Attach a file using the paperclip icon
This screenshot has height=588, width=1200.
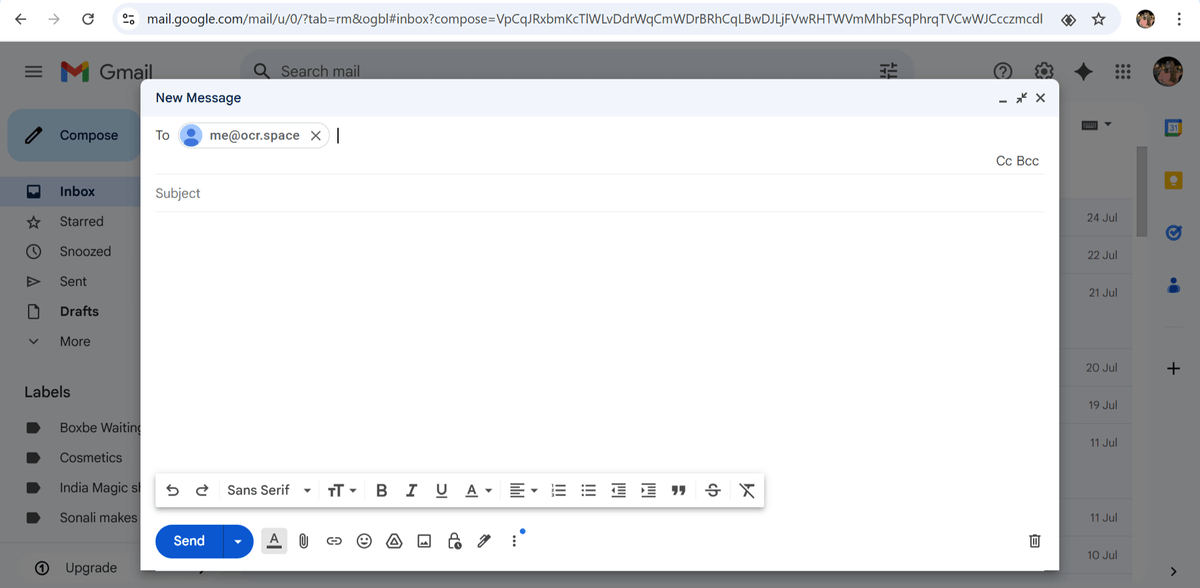[304, 541]
